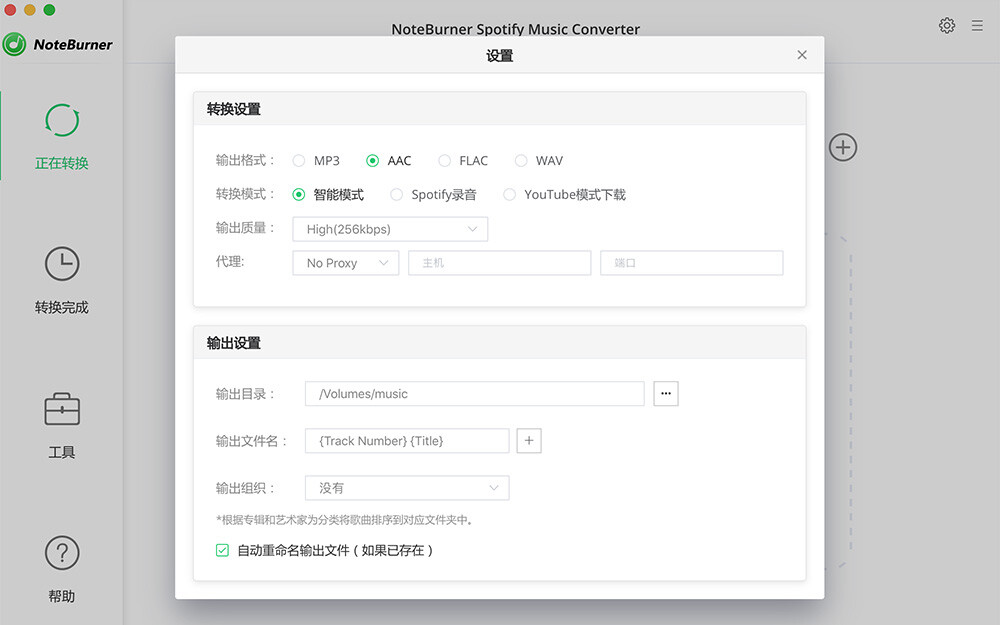This screenshot has width=1000, height=625.
Task: Open the 转换完成 history clock icon
Action: [62, 264]
